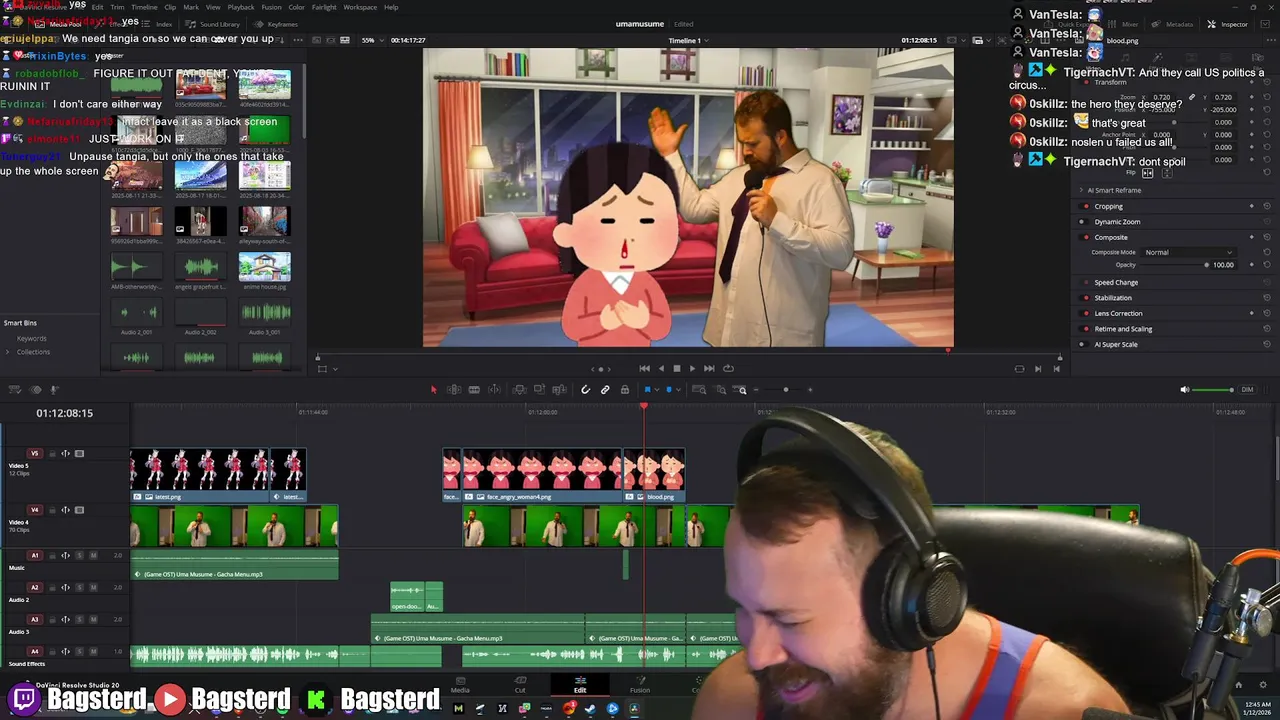
Task: Toggle the Composite section enable switch
Action: (x=1086, y=237)
